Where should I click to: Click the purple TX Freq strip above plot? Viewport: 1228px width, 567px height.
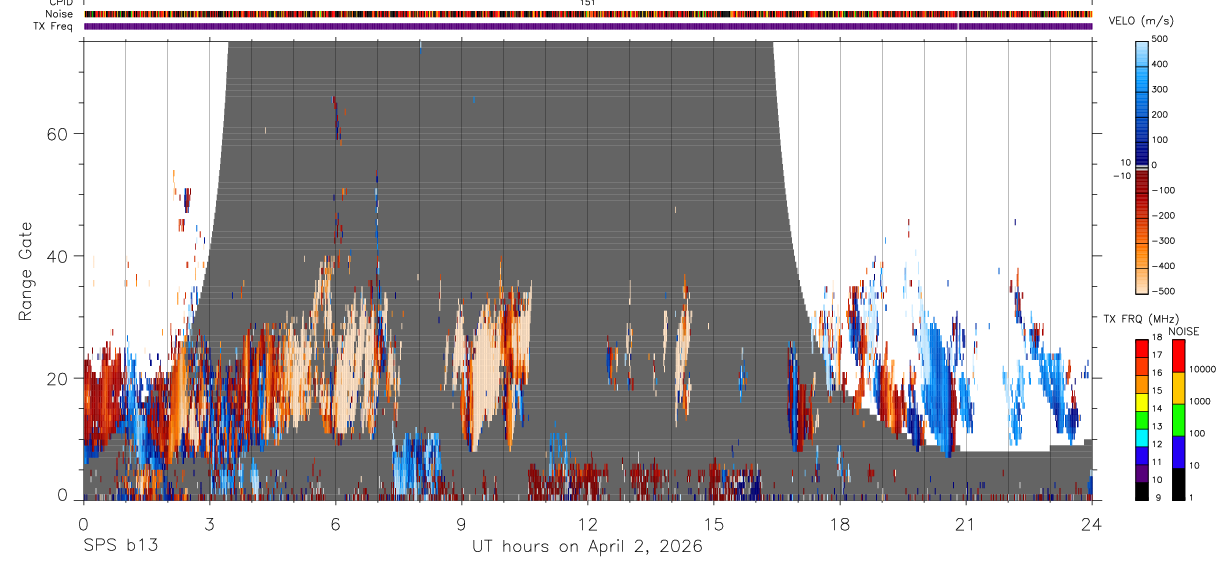(x=588, y=26)
